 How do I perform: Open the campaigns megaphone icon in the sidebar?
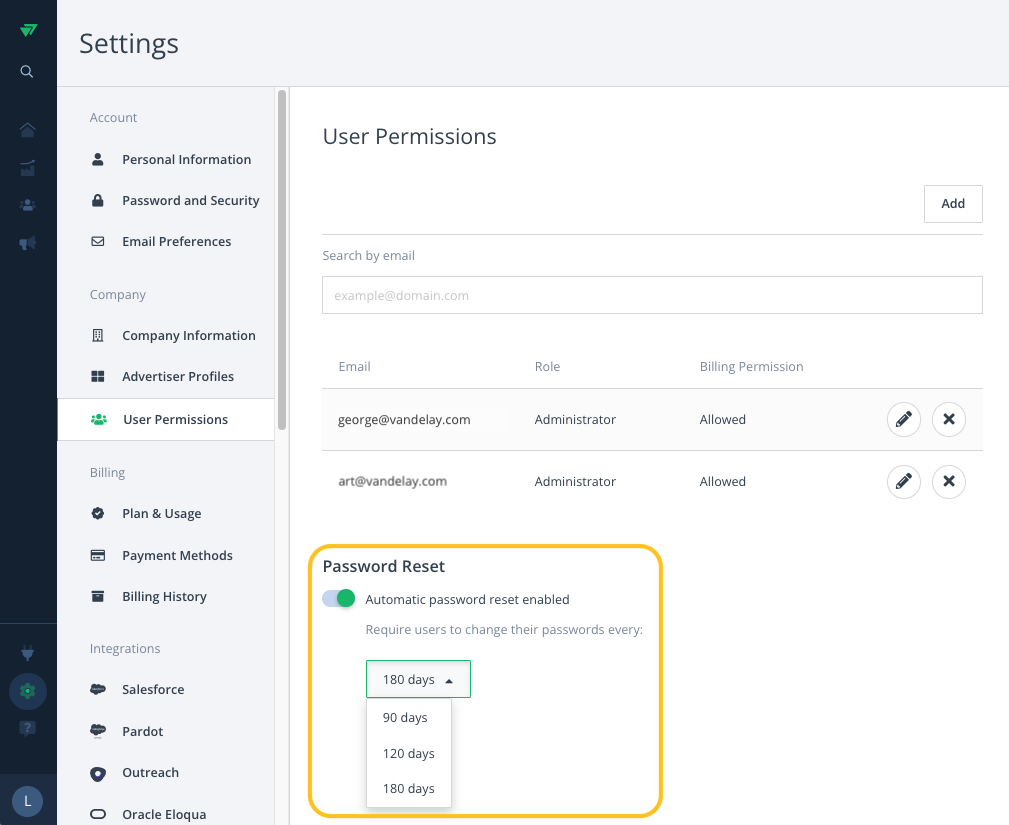[27, 243]
